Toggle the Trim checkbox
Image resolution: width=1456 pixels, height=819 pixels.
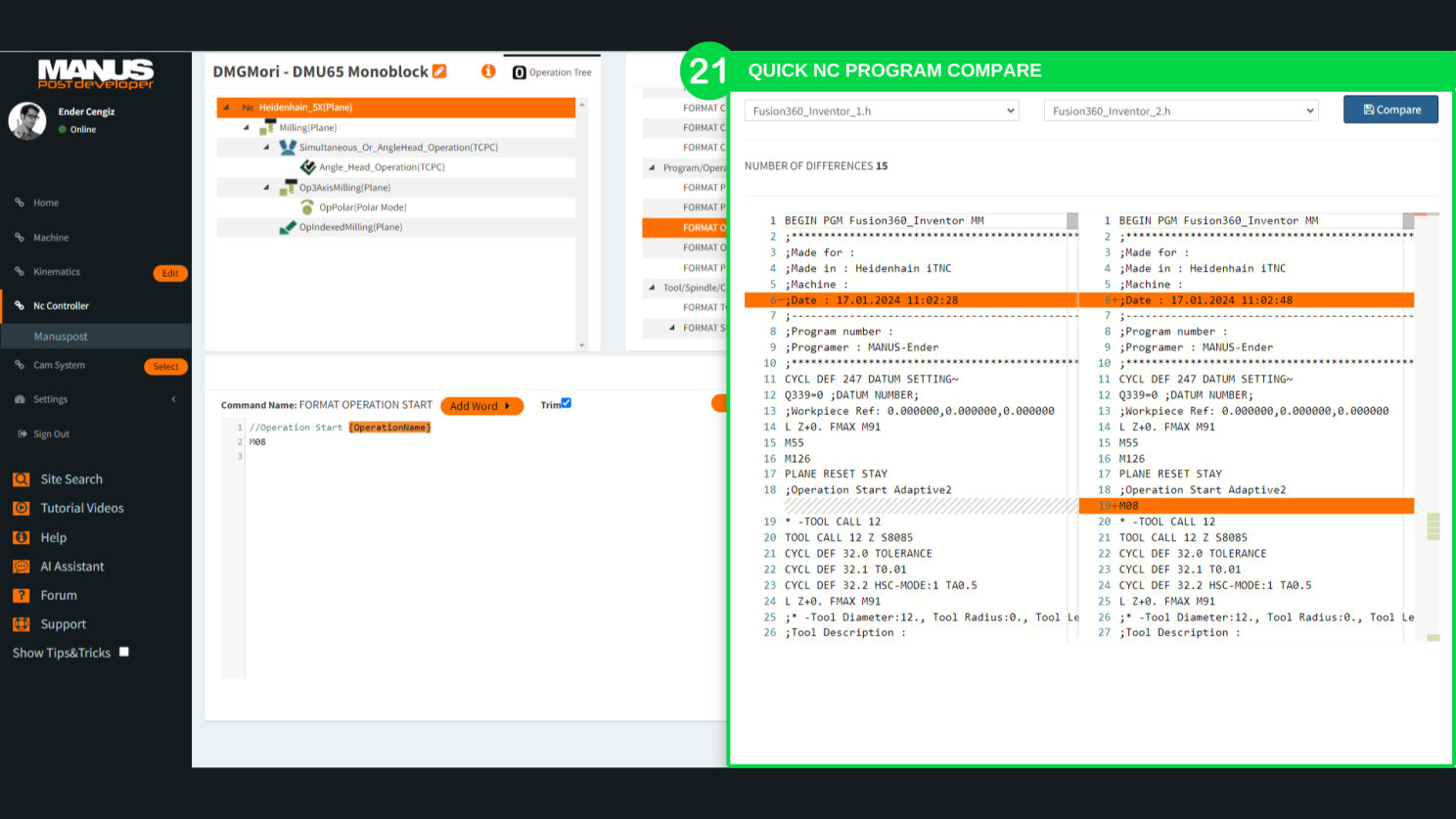click(566, 403)
